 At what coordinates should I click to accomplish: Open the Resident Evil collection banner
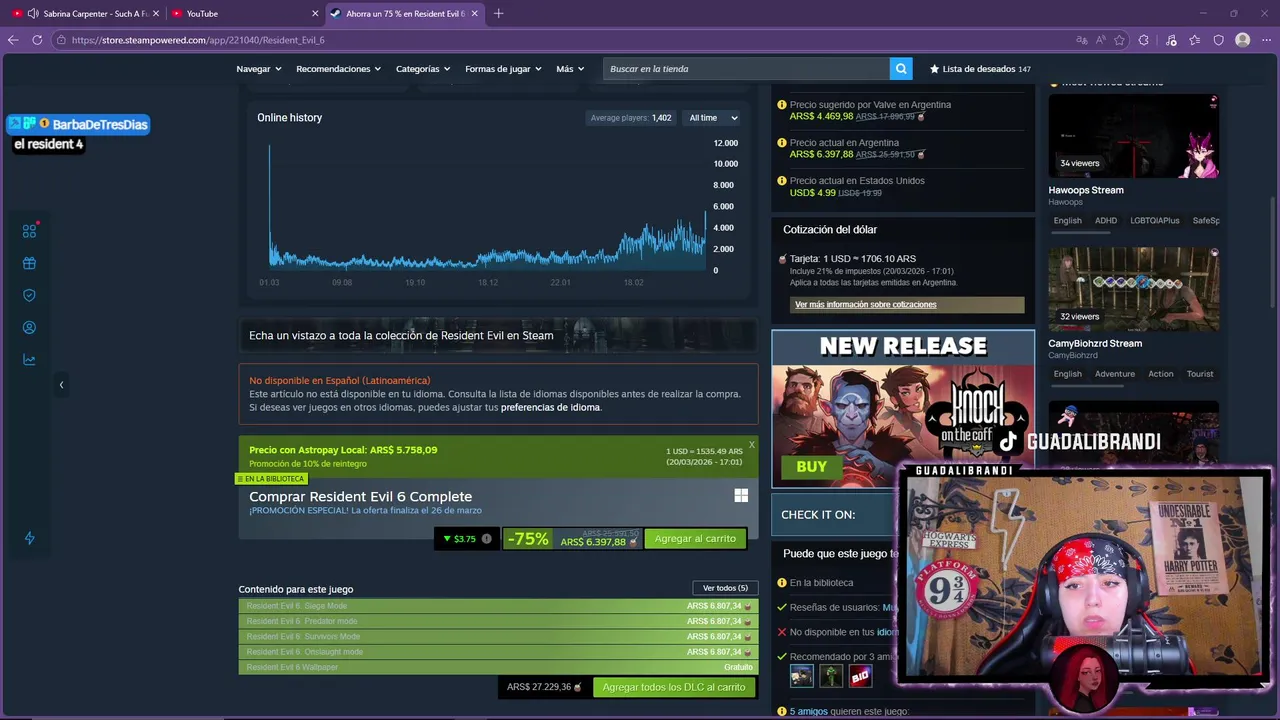pyautogui.click(x=498, y=336)
